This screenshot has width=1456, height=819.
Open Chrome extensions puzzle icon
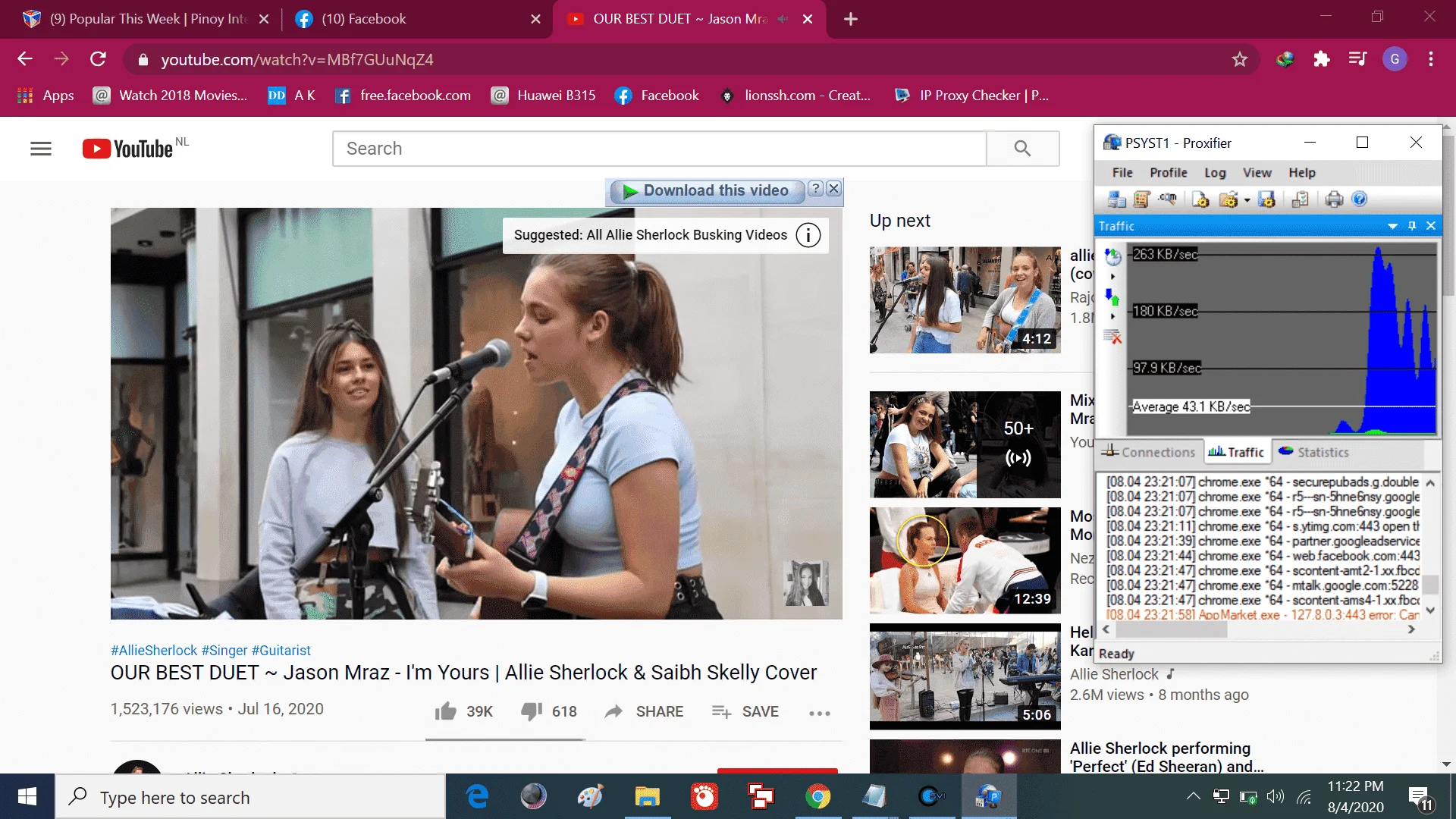tap(1322, 59)
